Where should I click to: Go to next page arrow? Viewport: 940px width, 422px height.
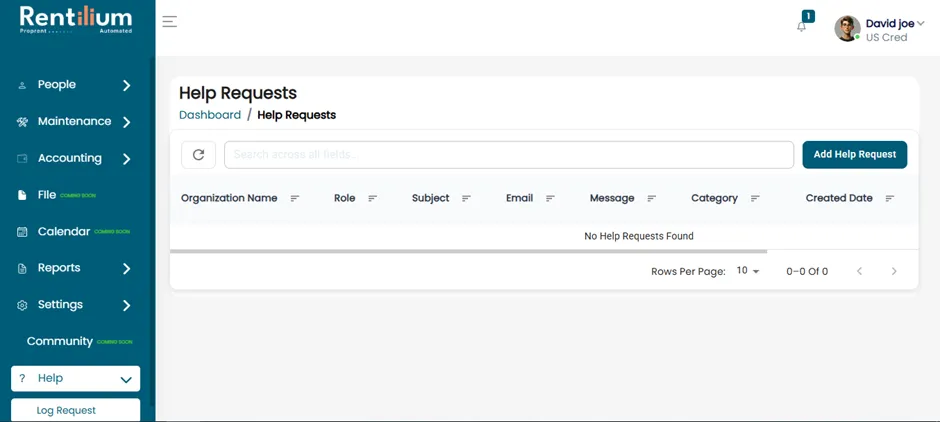[894, 271]
